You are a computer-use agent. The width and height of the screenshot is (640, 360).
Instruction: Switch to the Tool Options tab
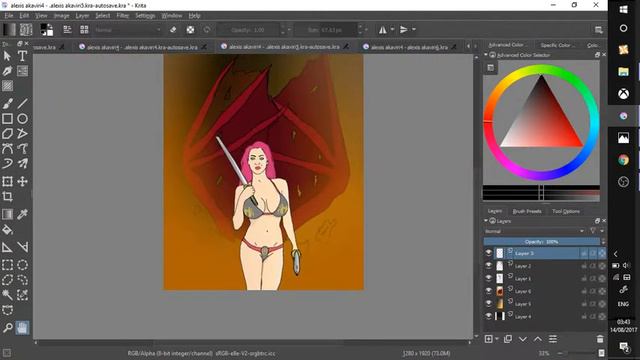coord(566,211)
